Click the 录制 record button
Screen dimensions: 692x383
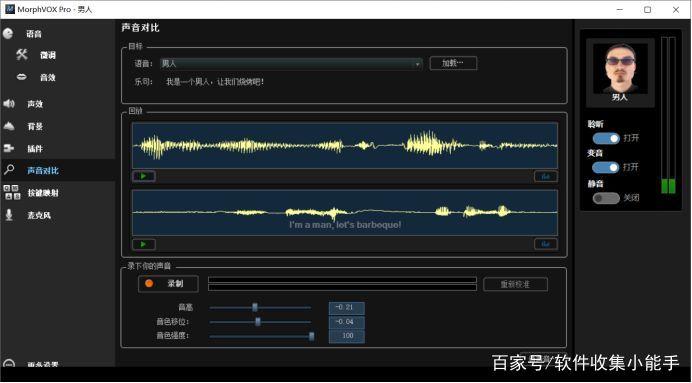(x=168, y=284)
